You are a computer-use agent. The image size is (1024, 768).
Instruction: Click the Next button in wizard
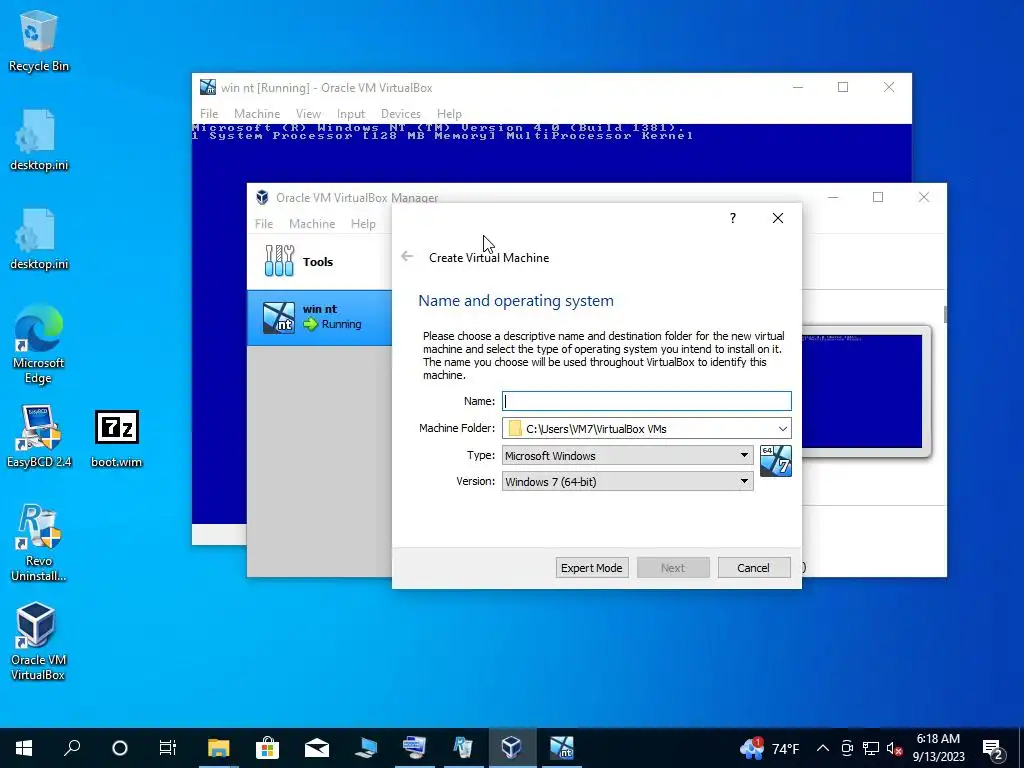tap(673, 568)
